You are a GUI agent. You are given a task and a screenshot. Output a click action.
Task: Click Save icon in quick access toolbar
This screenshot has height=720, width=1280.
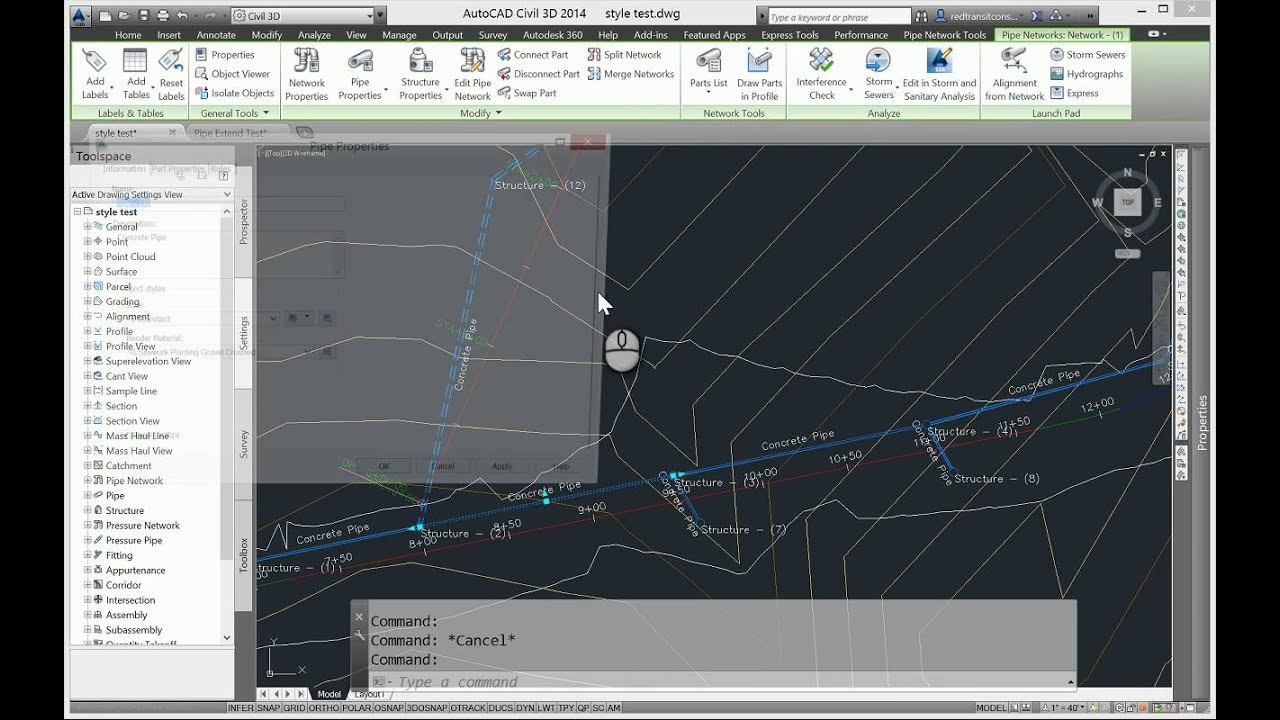[x=143, y=16]
